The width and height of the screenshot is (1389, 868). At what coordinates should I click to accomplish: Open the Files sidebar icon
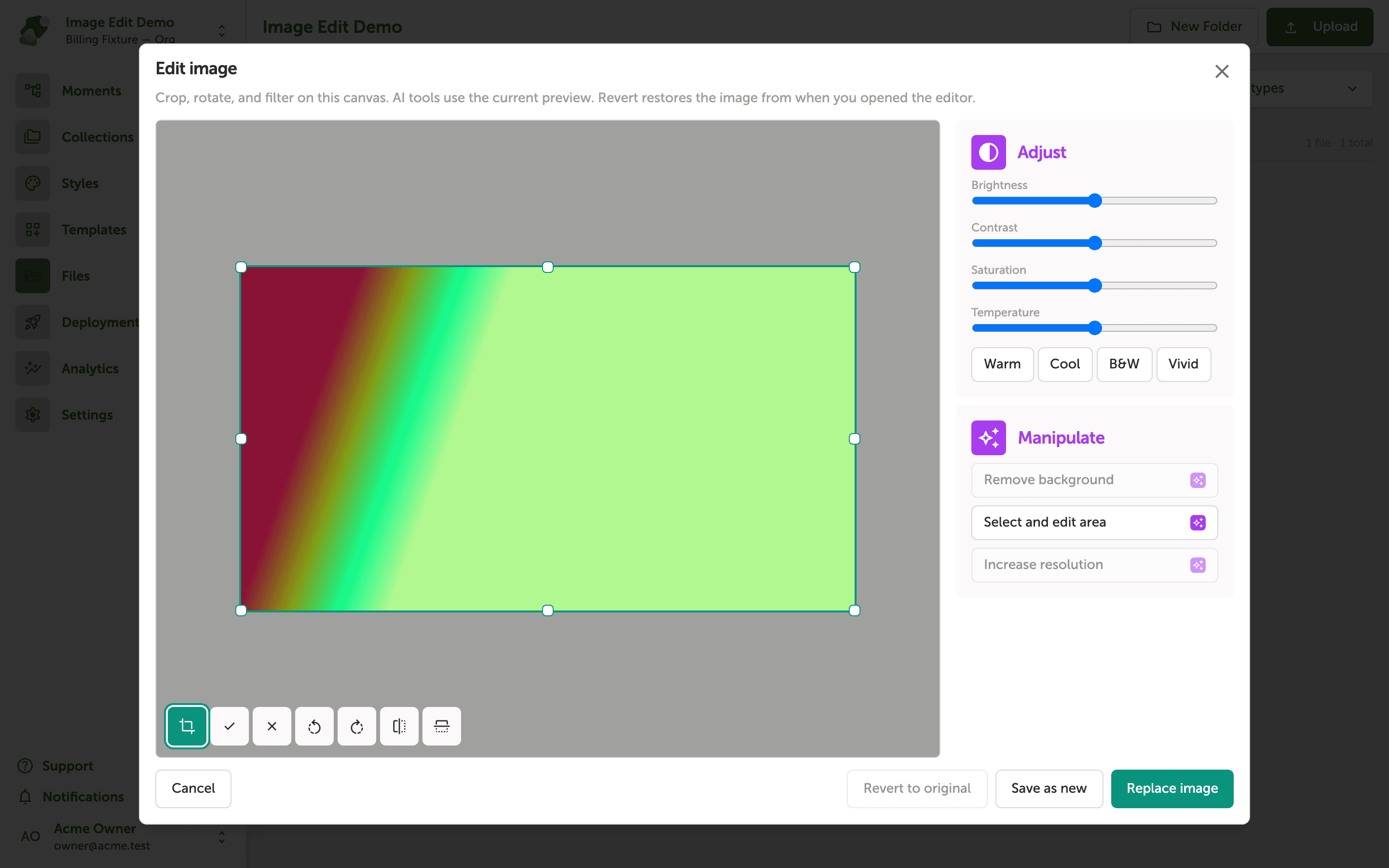point(33,275)
